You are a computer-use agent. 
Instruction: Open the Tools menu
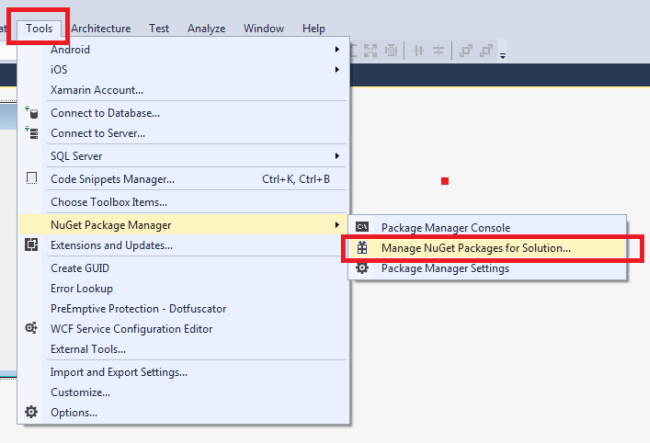tap(39, 28)
